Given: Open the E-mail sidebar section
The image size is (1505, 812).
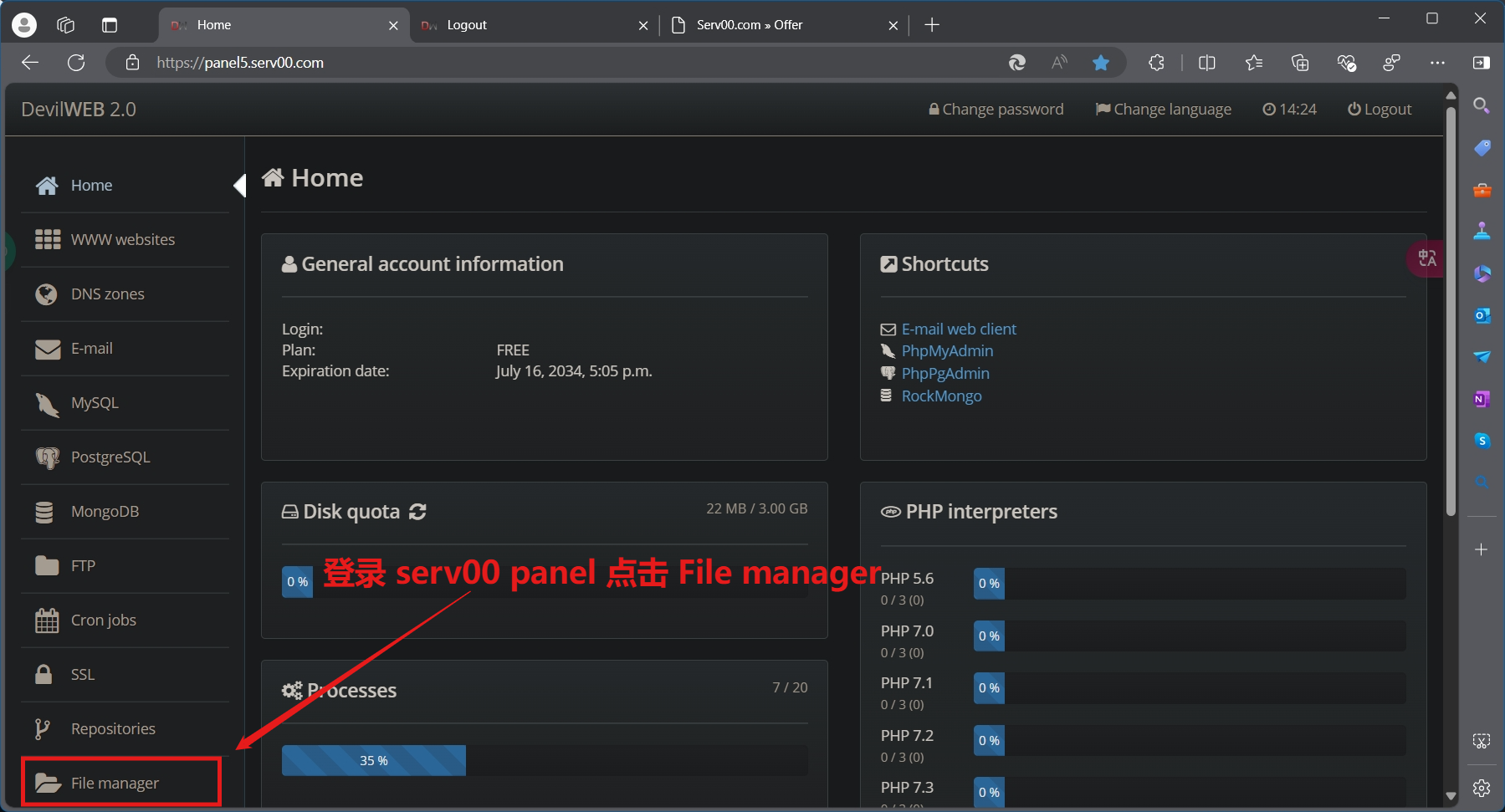Looking at the screenshot, I should pyautogui.click(x=125, y=349).
